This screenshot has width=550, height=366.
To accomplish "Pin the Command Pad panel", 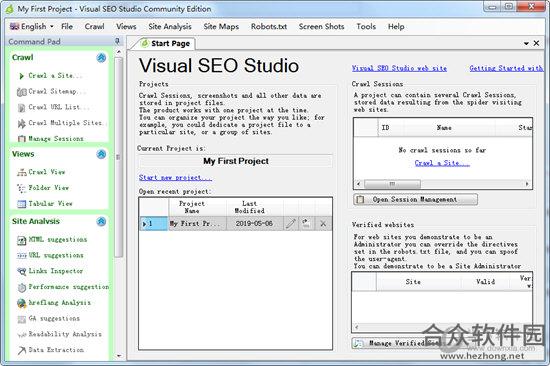I will click(x=117, y=41).
